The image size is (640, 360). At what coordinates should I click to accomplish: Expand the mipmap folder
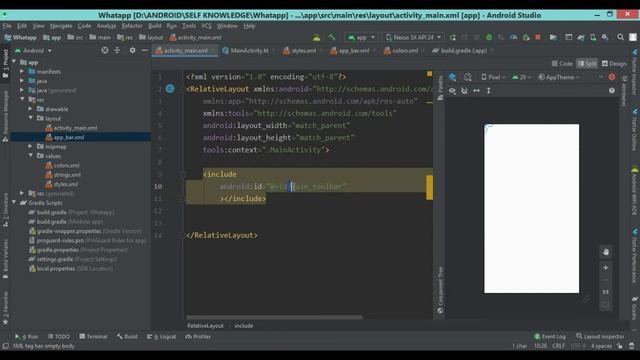31,146
